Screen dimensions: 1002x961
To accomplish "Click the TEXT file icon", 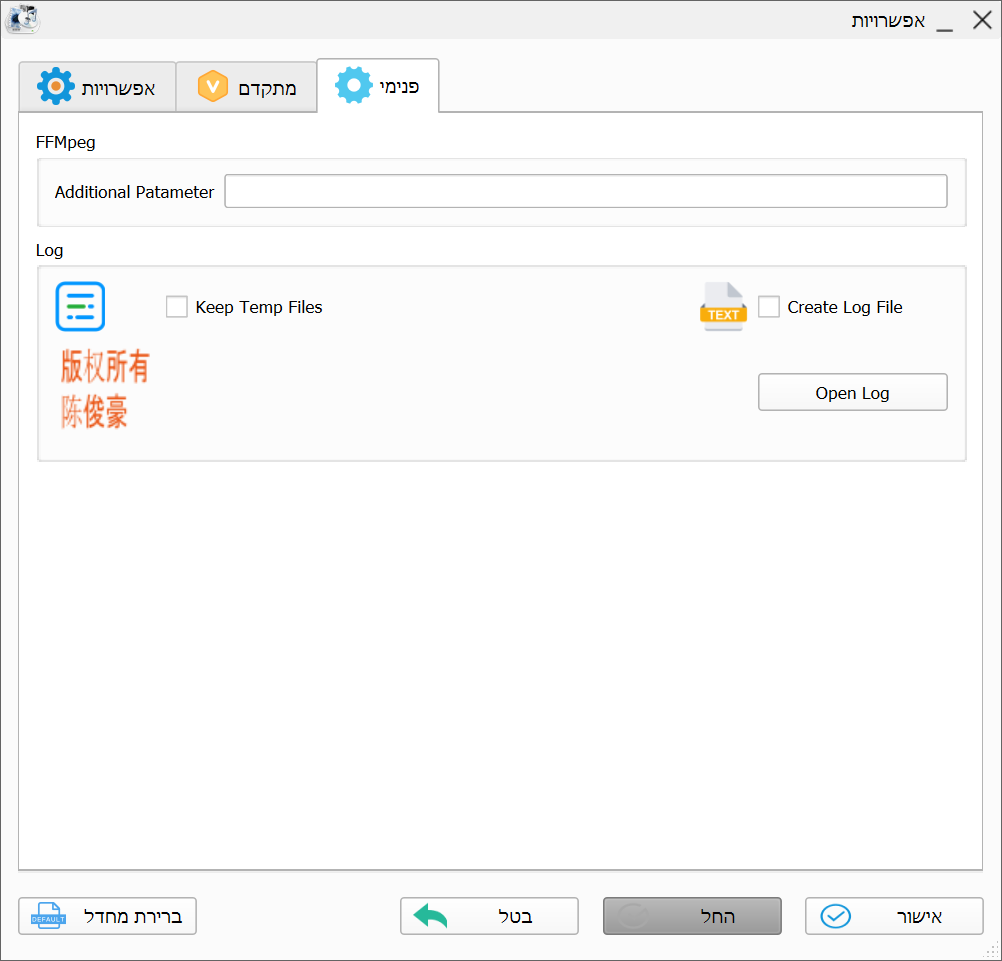I will point(722,307).
